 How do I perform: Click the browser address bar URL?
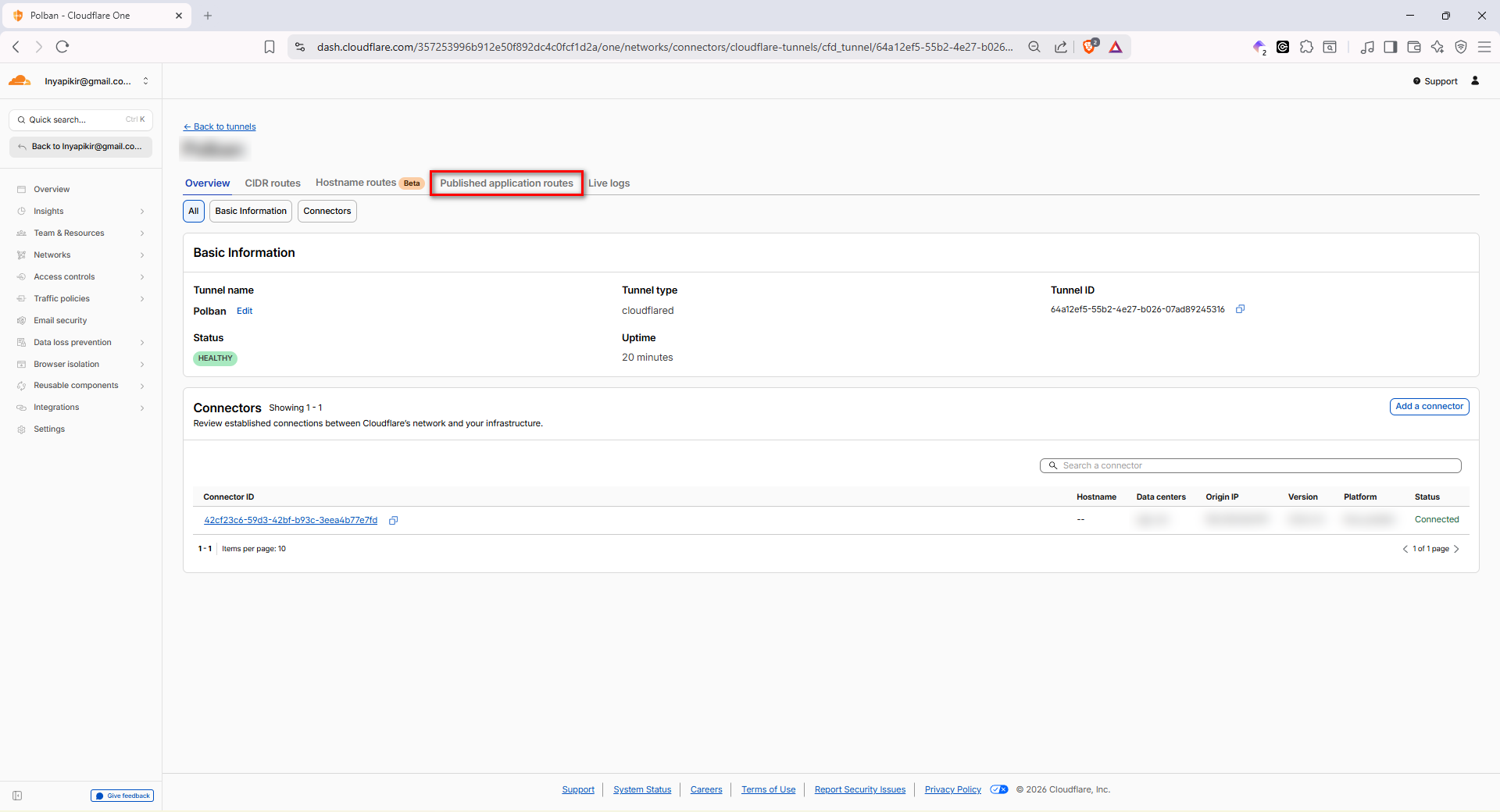coord(664,47)
